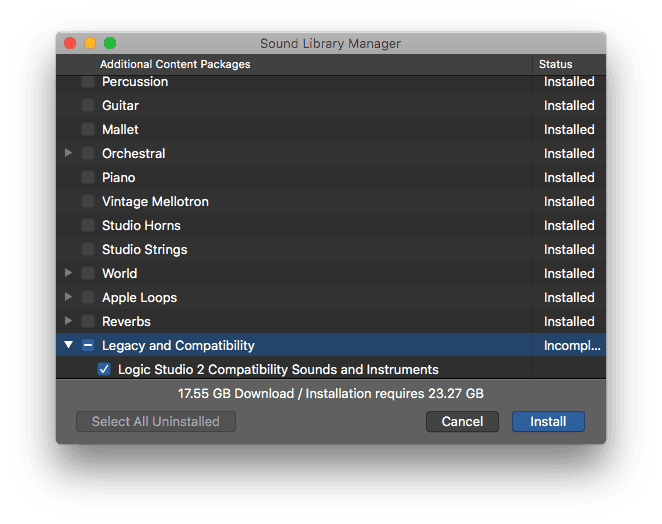This screenshot has width=662, height=524.
Task: Click the Installed status for Guitar
Action: (569, 105)
